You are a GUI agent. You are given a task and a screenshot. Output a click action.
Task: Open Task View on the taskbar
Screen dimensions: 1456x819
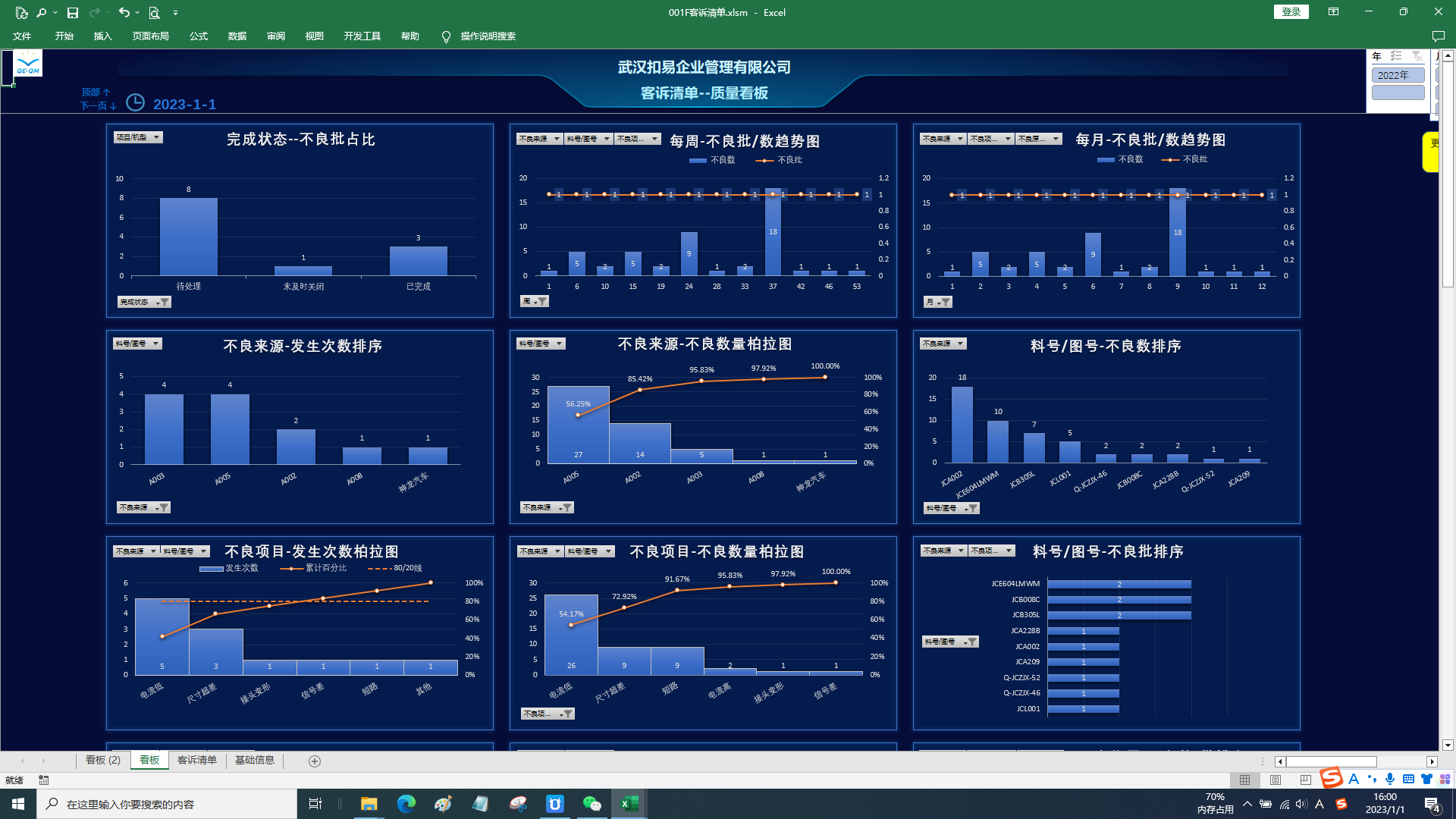pos(315,804)
